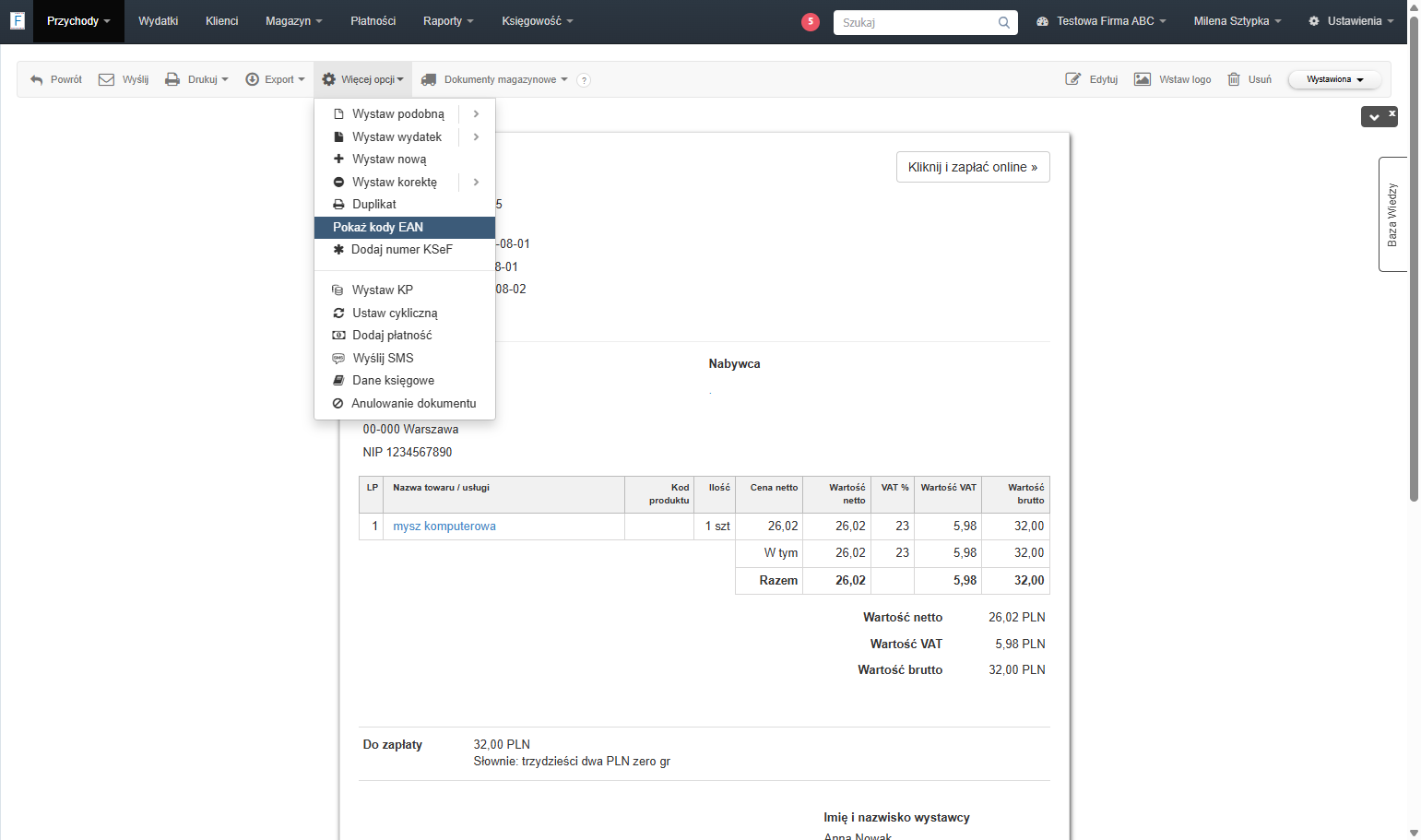Go to Klienci in the navigation bar
The image size is (1421, 840).
(x=222, y=21)
